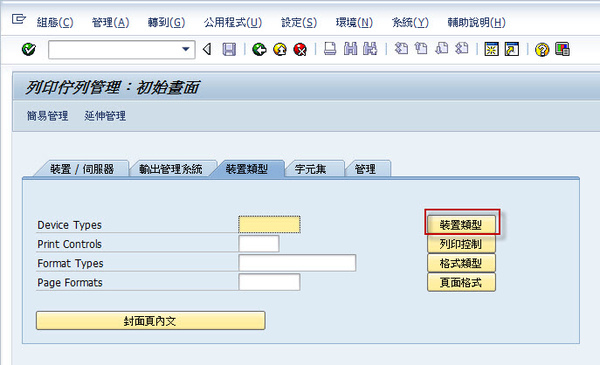Click the Save diskette icon
Screen dimensions: 600x365
(229, 49)
